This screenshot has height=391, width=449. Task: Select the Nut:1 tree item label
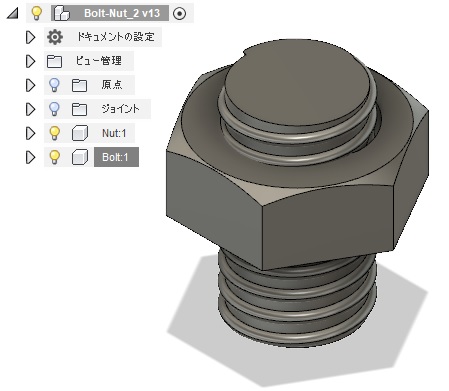tap(114, 133)
